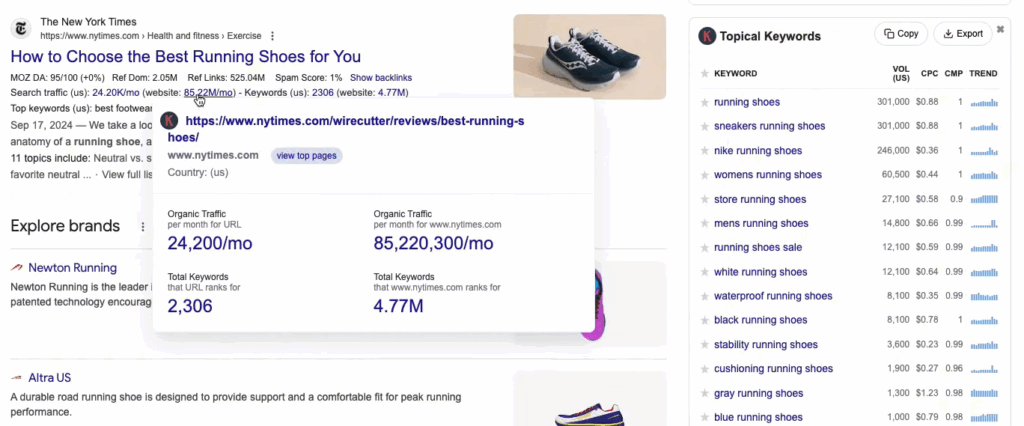Viewport: 1024px width, 426px height.
Task: Close the Topical Keywords panel
Action: point(1000,29)
